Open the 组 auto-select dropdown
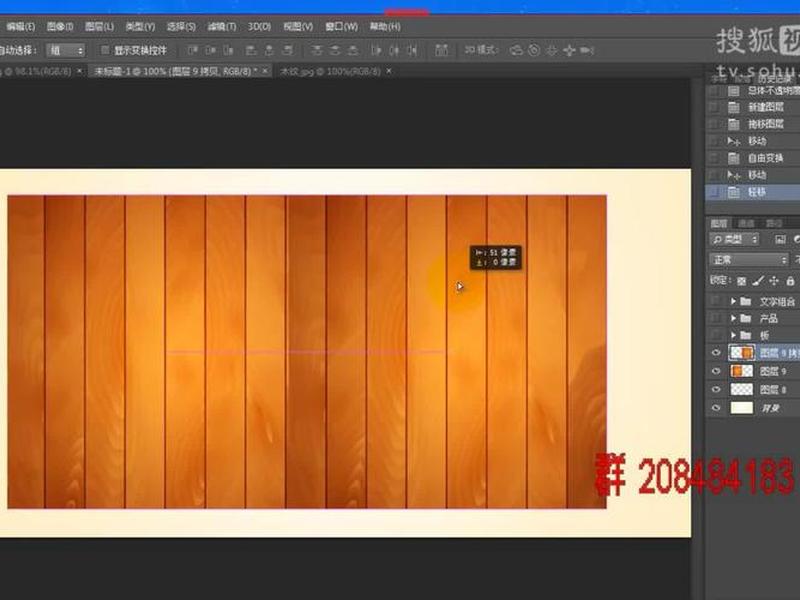This screenshot has height=600, width=800. pos(65,50)
